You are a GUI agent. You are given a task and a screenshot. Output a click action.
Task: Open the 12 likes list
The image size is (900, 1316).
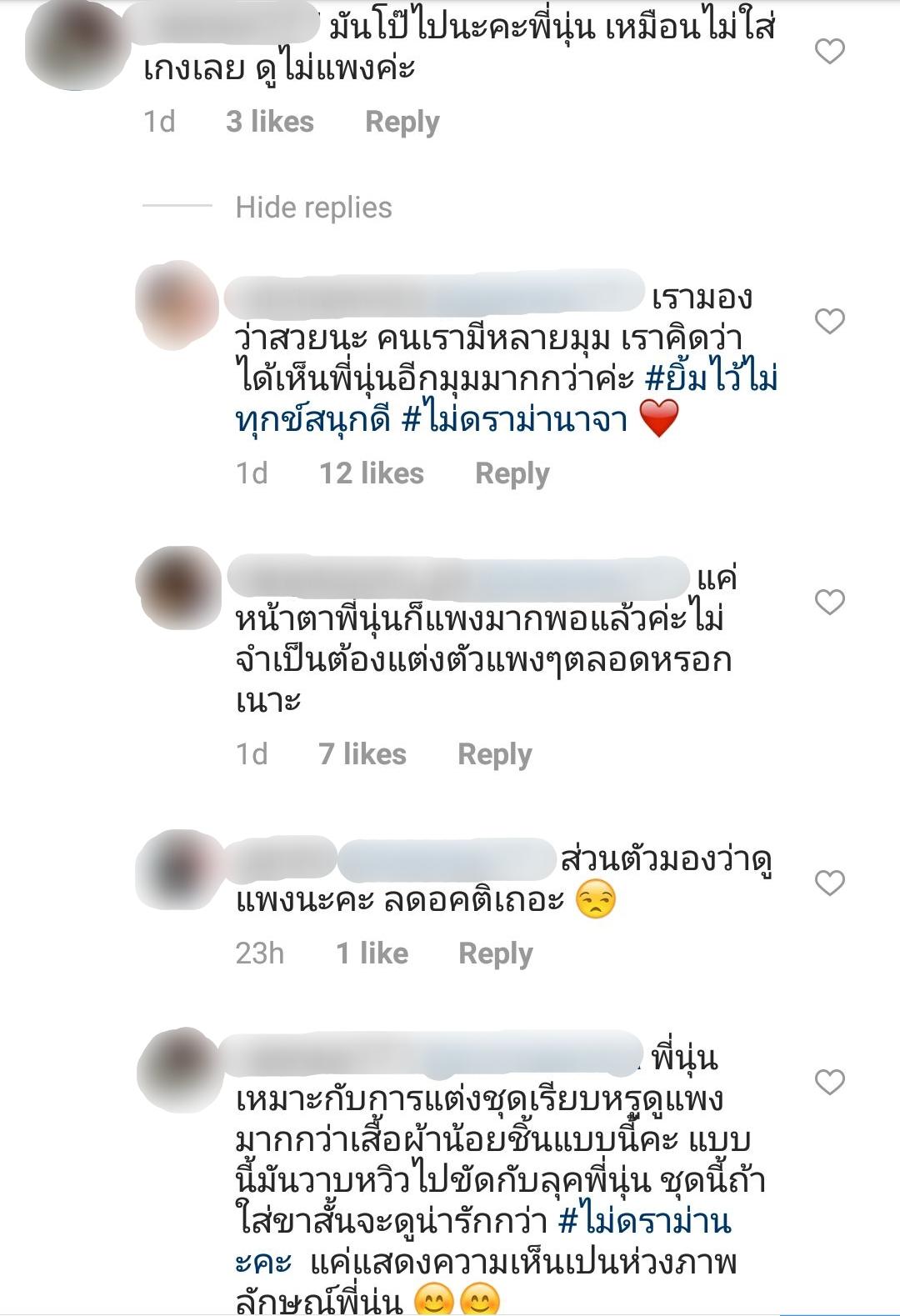pyautogui.click(x=372, y=473)
